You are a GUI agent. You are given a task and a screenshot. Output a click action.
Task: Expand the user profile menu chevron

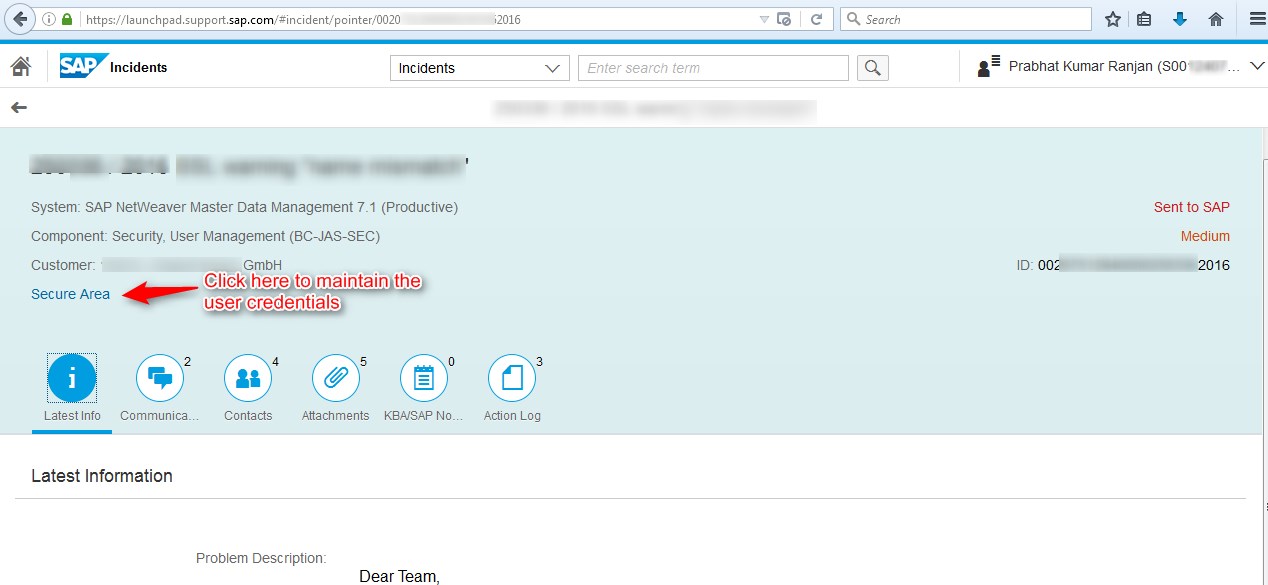[1258, 67]
